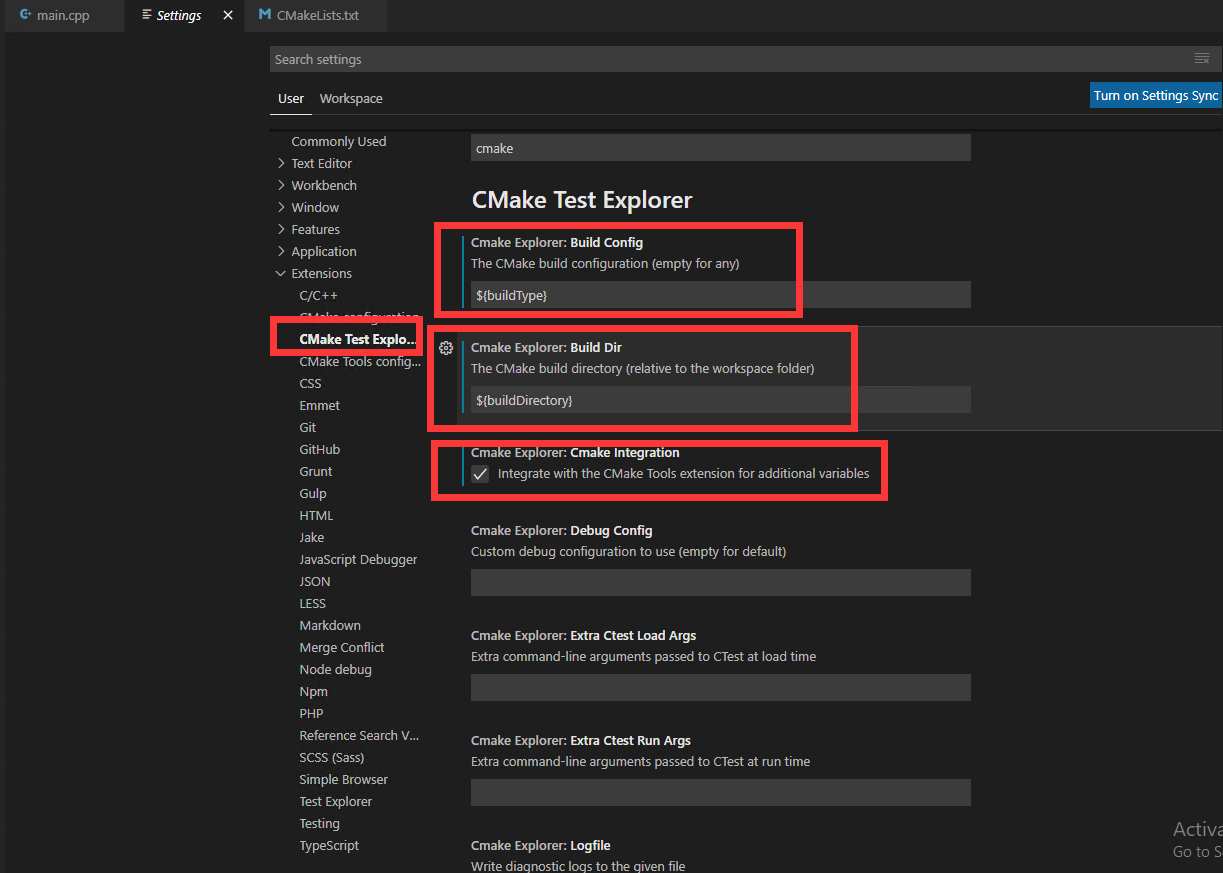Click the gear icon beside Build Dir setting
The image size is (1223, 873).
pyautogui.click(x=446, y=348)
